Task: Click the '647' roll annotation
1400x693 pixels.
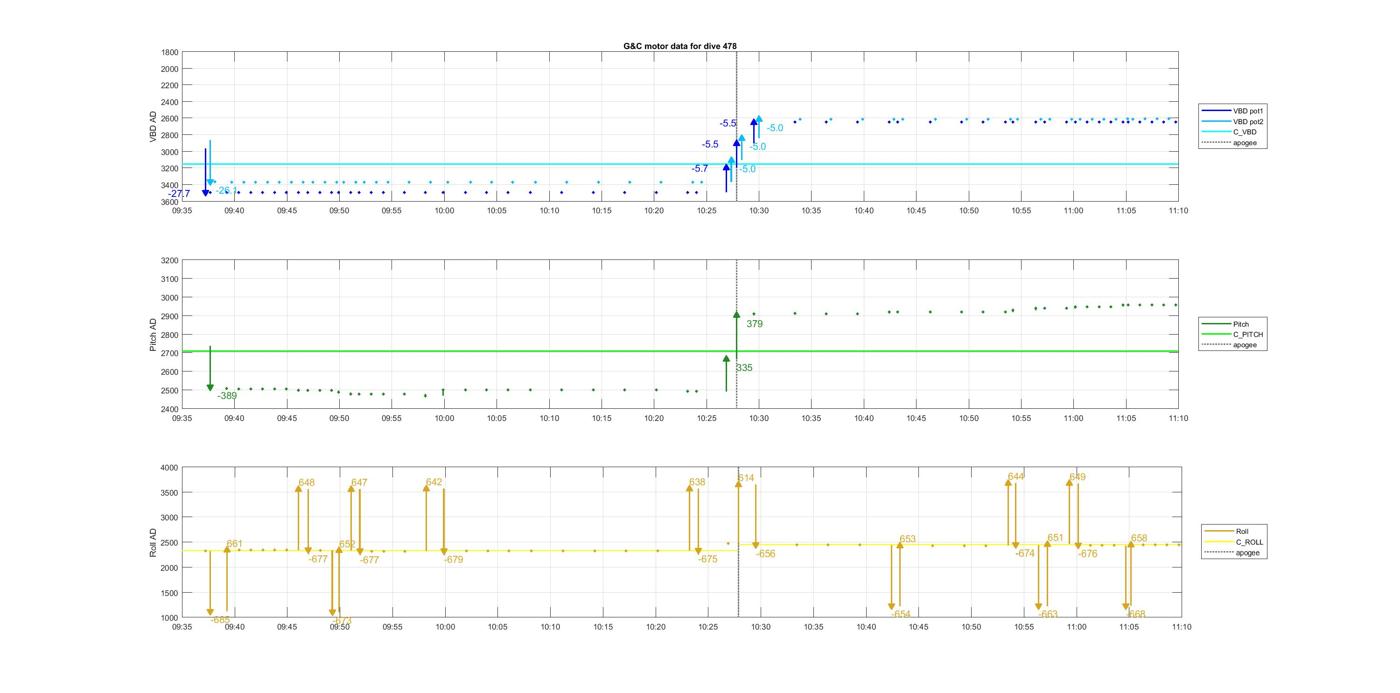Action: coord(359,483)
